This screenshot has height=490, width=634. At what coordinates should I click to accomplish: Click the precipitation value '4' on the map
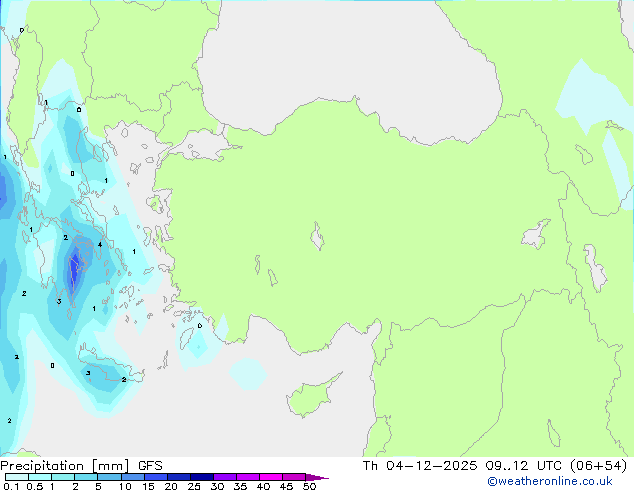coord(100,244)
